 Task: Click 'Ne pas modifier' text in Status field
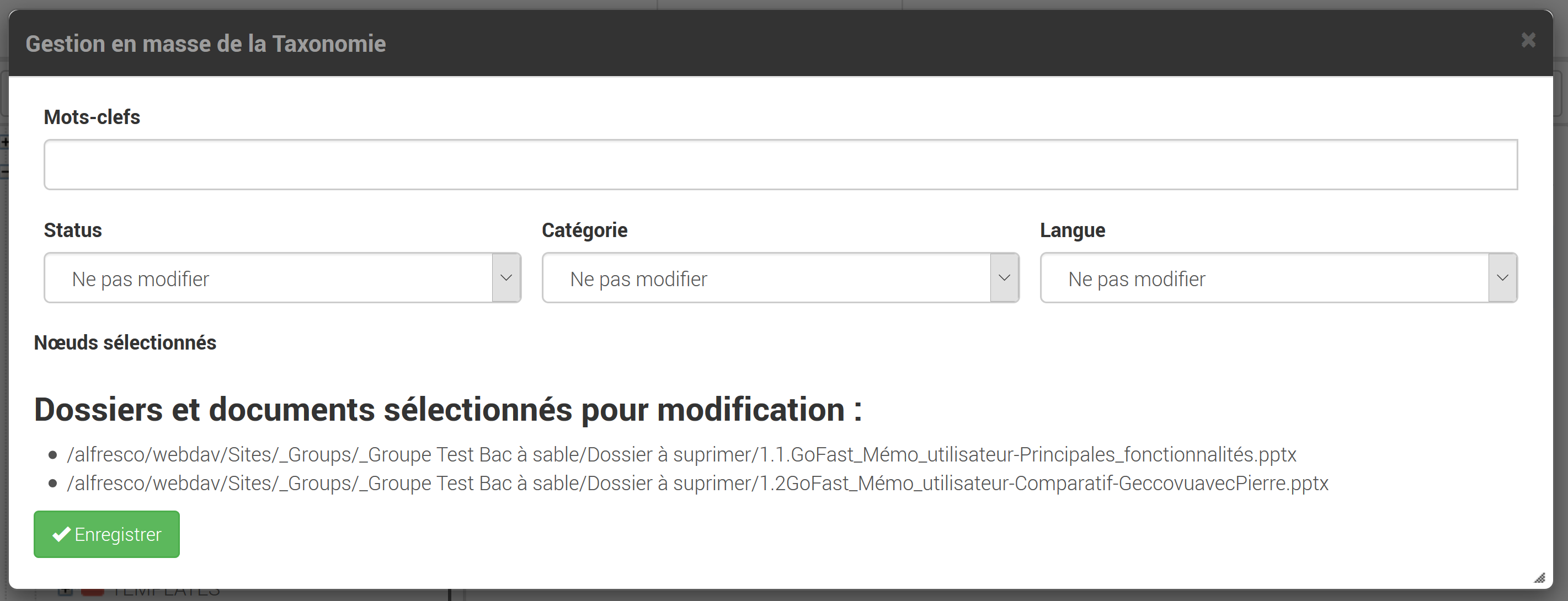coord(141,279)
